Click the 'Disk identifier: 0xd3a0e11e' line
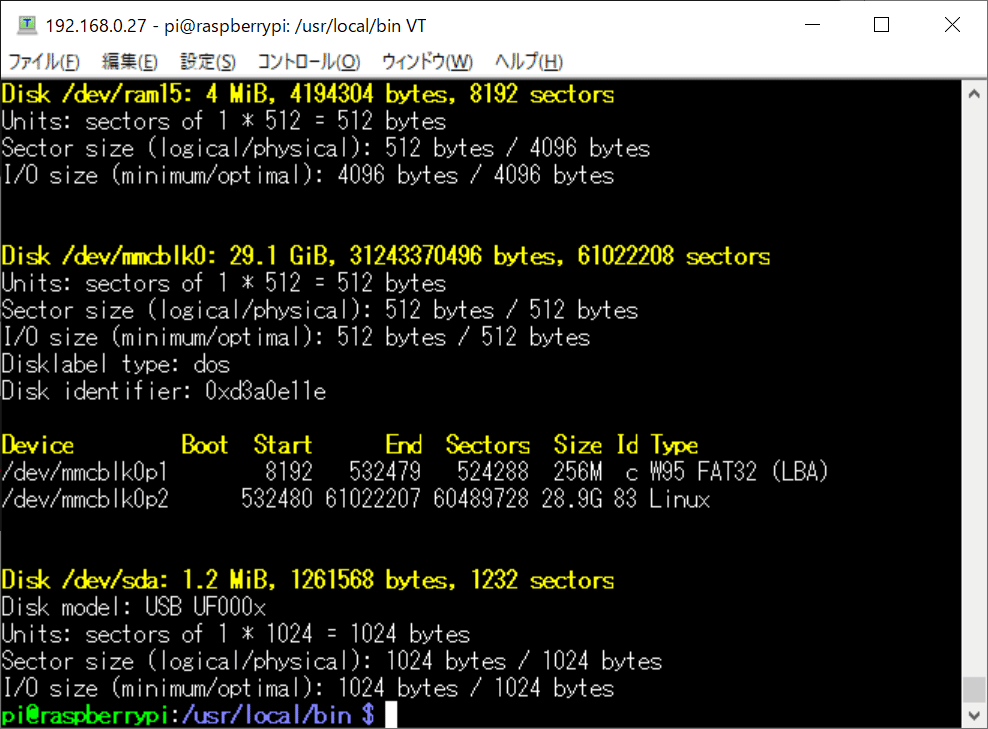 [164, 391]
